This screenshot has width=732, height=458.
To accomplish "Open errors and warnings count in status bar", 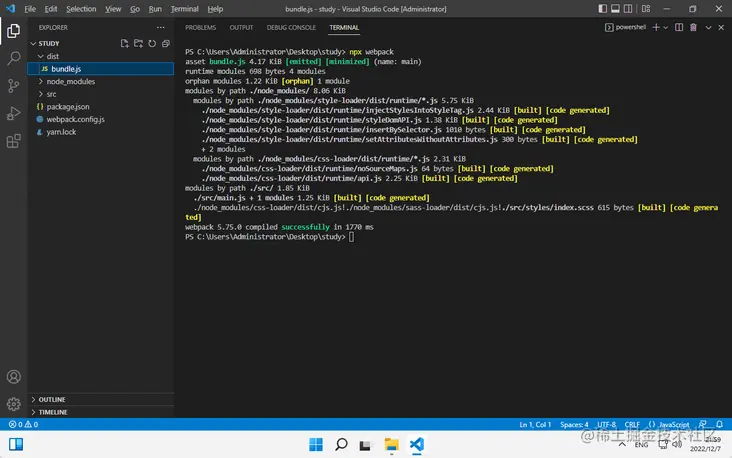I will click(23, 424).
